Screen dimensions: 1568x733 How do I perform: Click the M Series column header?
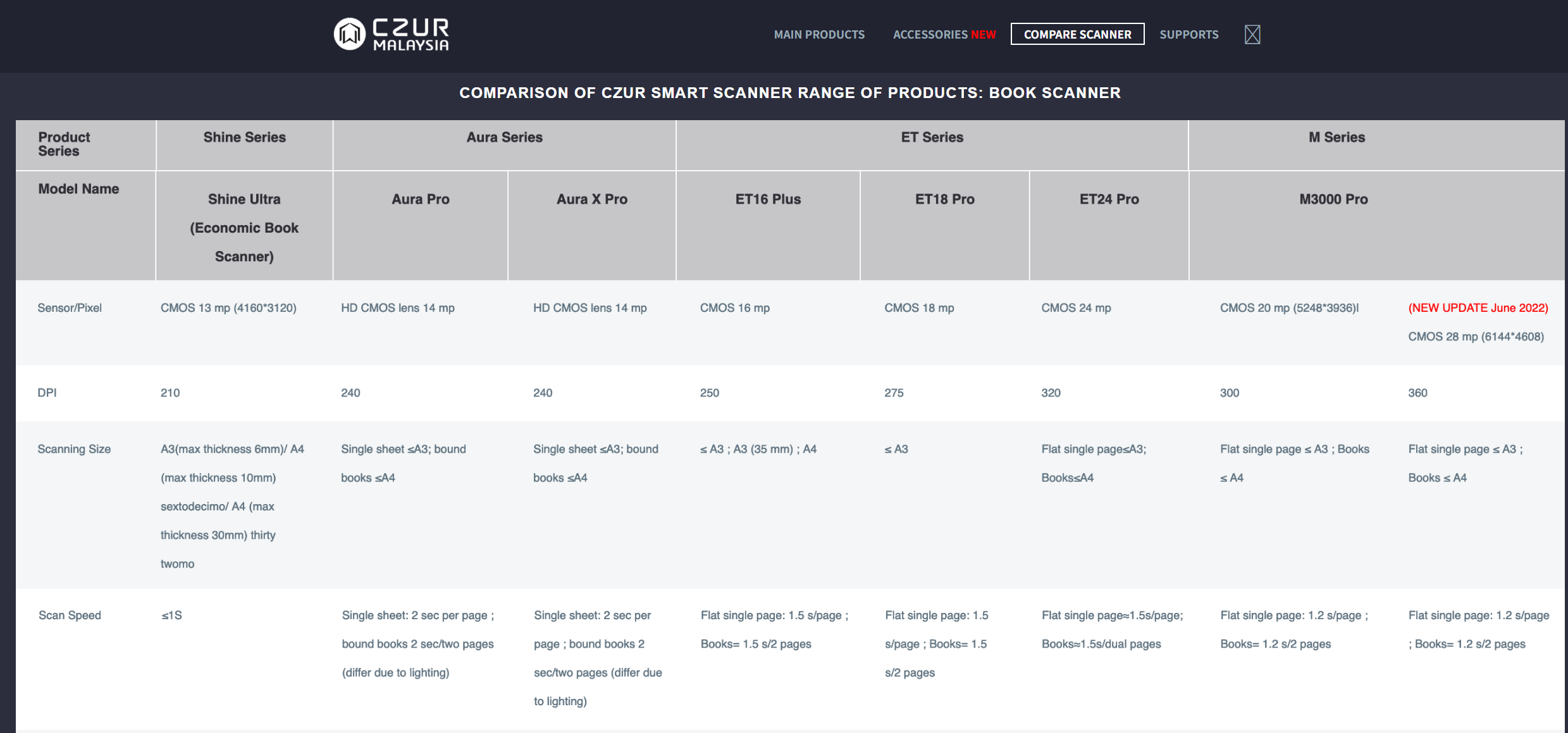point(1337,137)
